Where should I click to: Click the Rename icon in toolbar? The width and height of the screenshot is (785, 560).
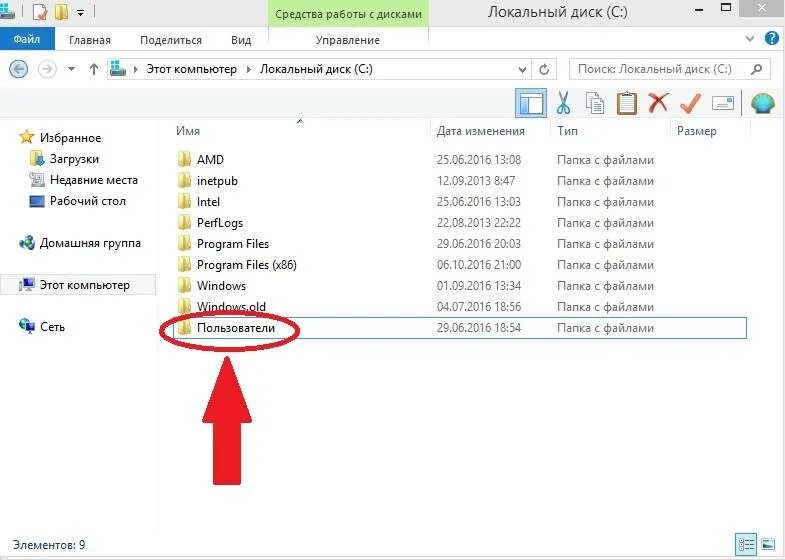tap(722, 104)
